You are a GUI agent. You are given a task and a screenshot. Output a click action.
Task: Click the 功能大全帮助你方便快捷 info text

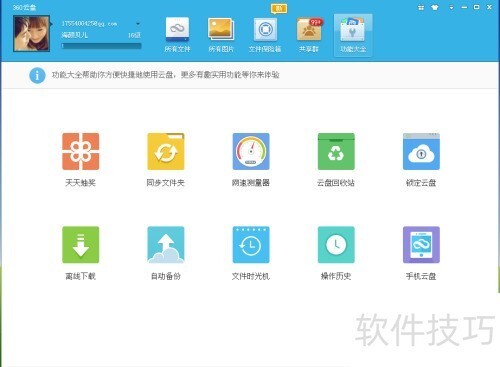click(x=165, y=75)
